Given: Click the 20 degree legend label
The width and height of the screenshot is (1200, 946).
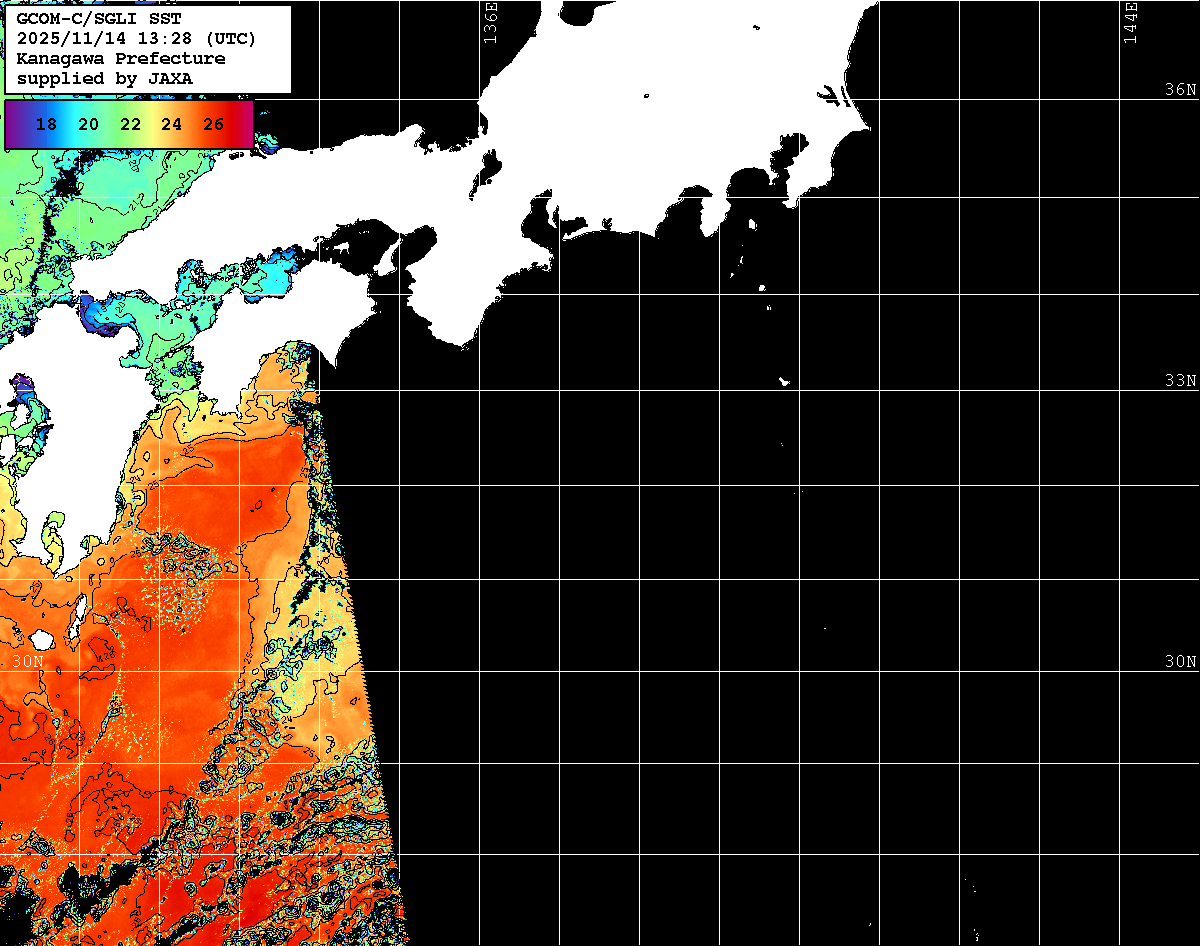Looking at the screenshot, I should coord(88,125).
